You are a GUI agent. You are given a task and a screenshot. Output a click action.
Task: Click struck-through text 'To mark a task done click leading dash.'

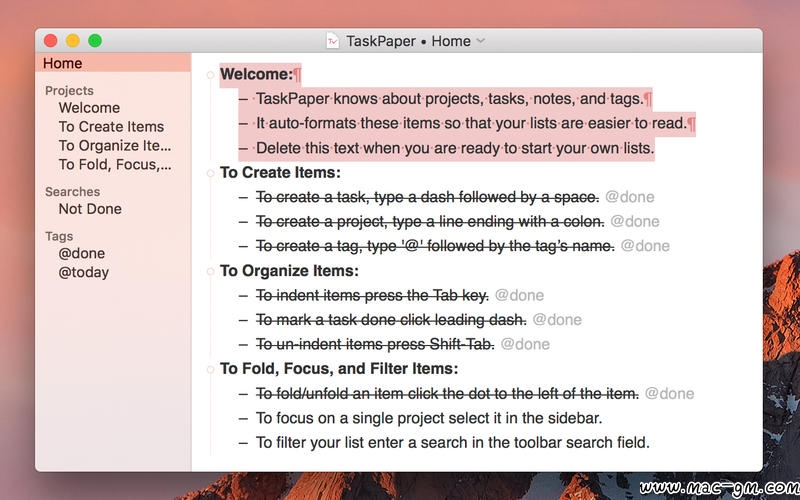[391, 320]
